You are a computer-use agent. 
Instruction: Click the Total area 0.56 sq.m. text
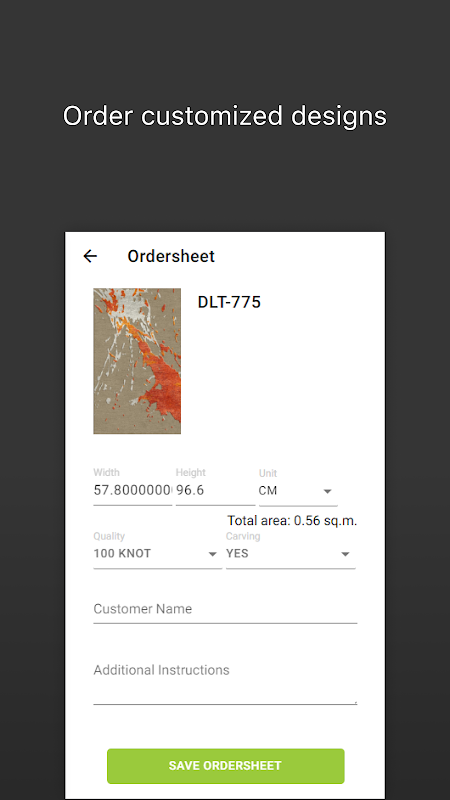pyautogui.click(x=292, y=521)
